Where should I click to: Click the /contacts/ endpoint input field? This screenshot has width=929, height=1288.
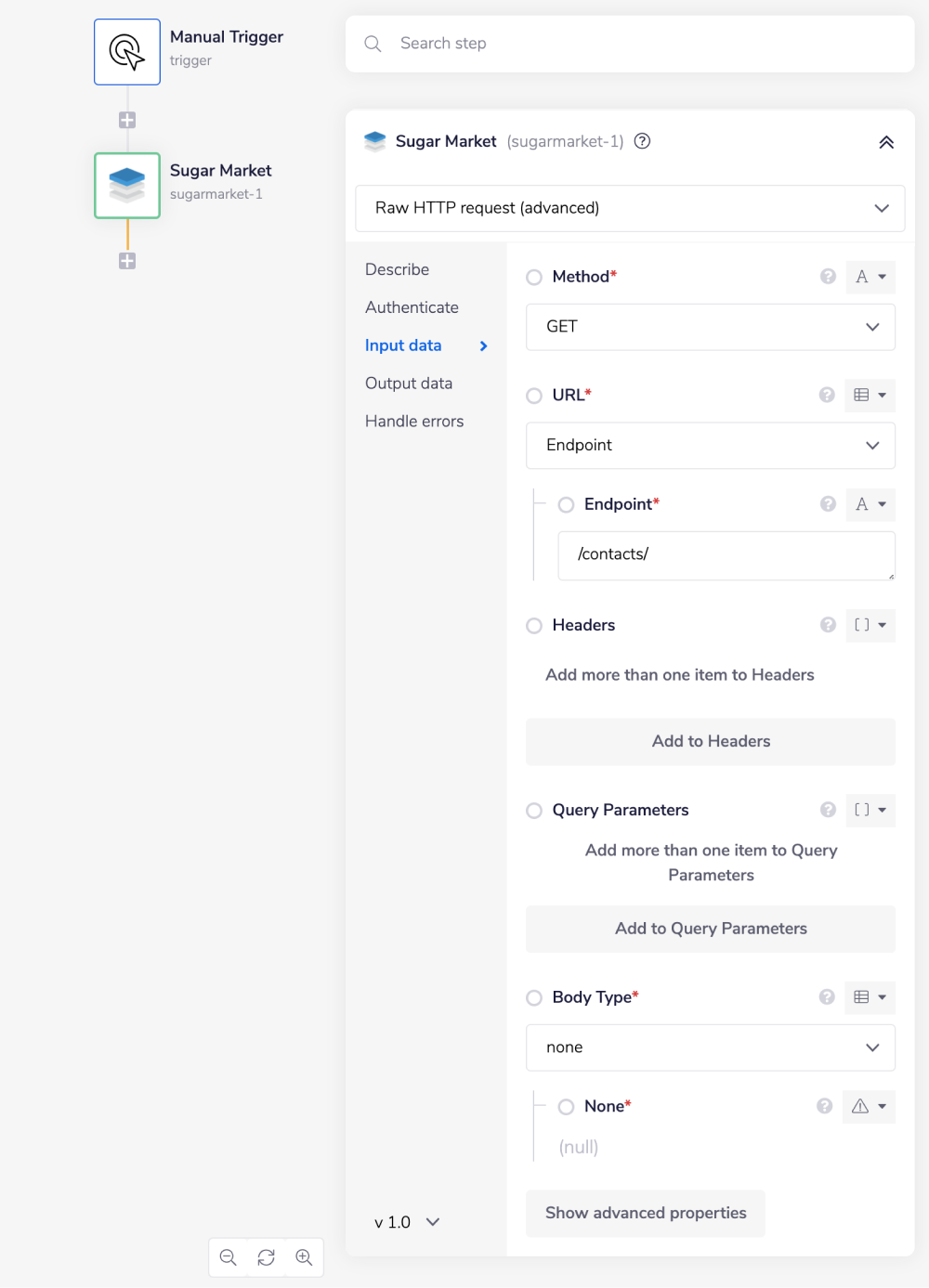(x=726, y=554)
